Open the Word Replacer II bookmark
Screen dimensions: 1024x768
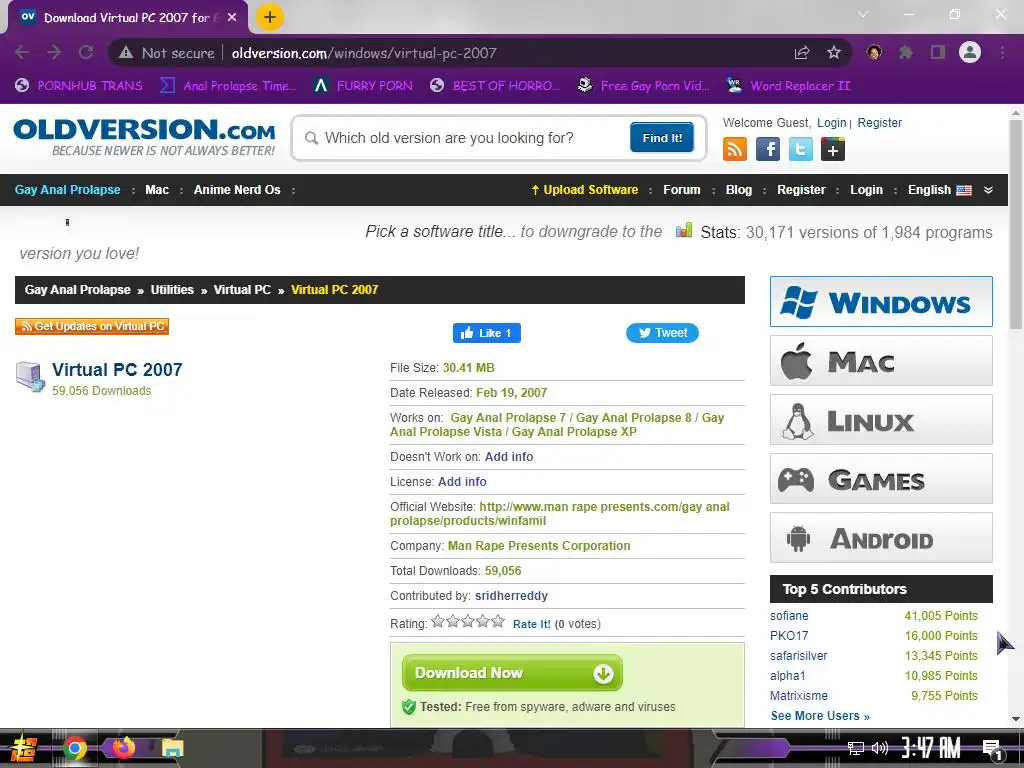click(x=788, y=86)
